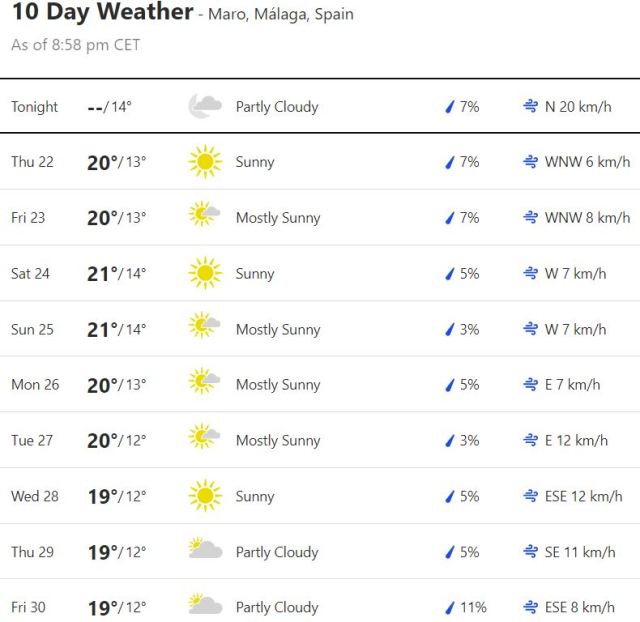The image size is (640, 622).
Task: Click the wind icon in Wed 28 row
Action: (530, 496)
